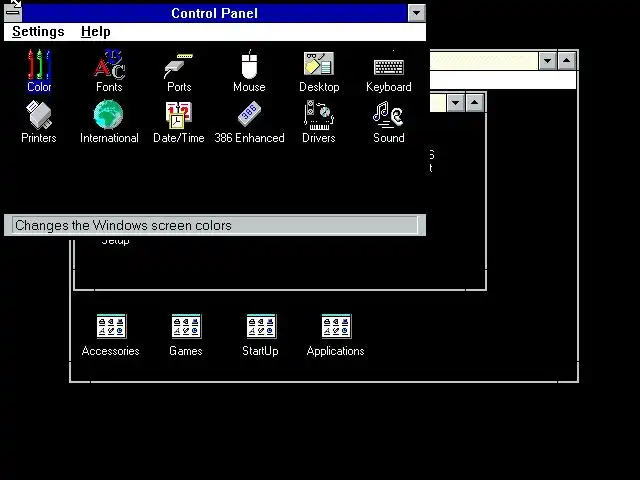Select the Printers icon

39,122
